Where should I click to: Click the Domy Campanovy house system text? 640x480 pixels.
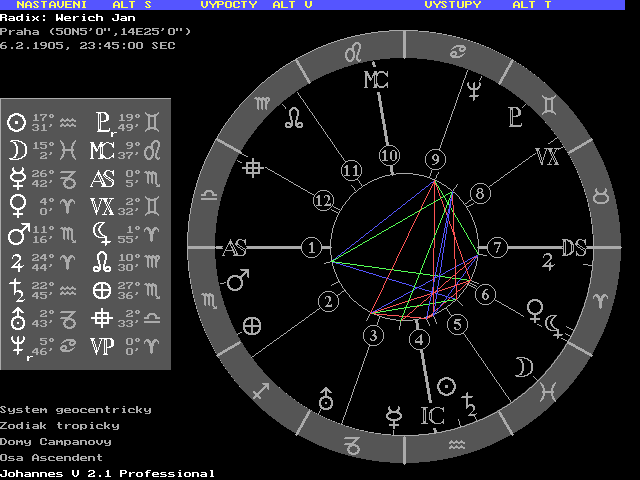pos(56,441)
